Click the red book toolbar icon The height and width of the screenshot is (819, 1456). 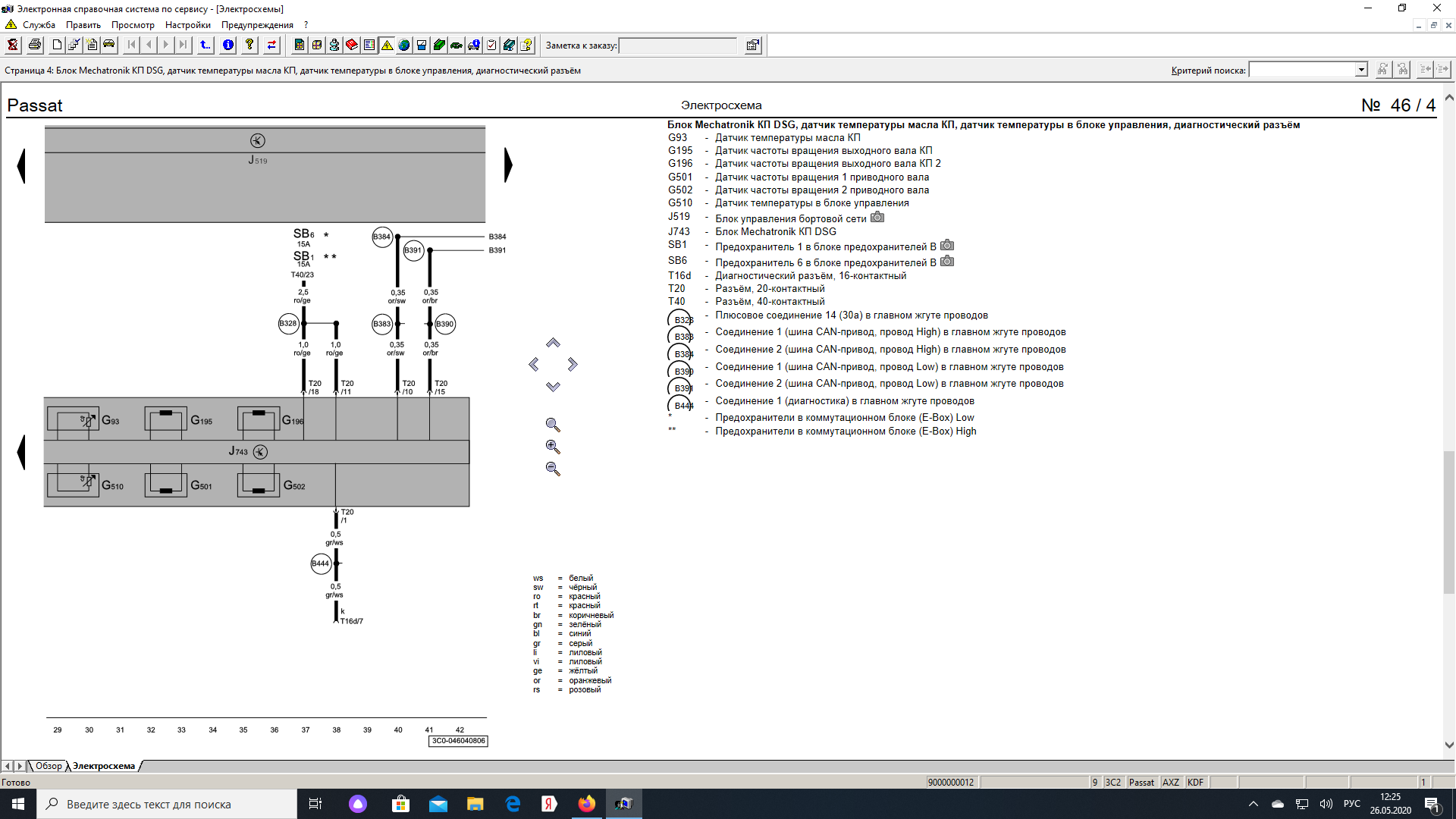click(x=352, y=45)
